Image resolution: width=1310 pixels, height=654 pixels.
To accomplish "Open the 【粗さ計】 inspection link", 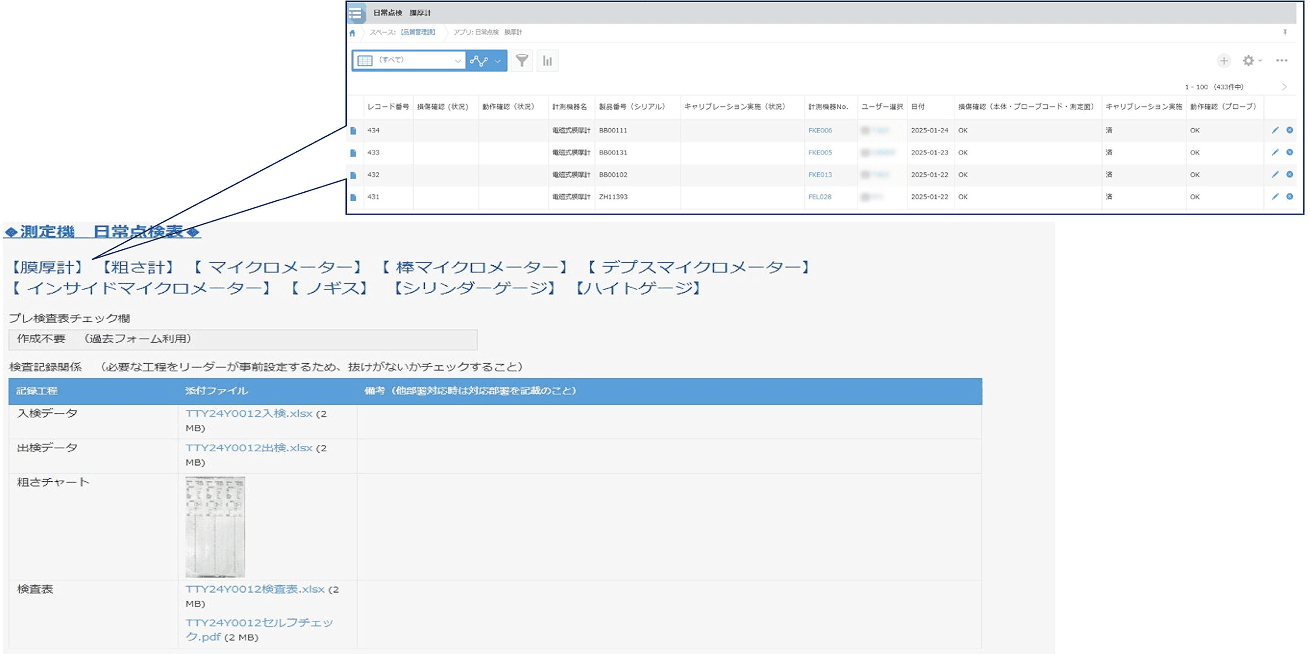I will (138, 267).
